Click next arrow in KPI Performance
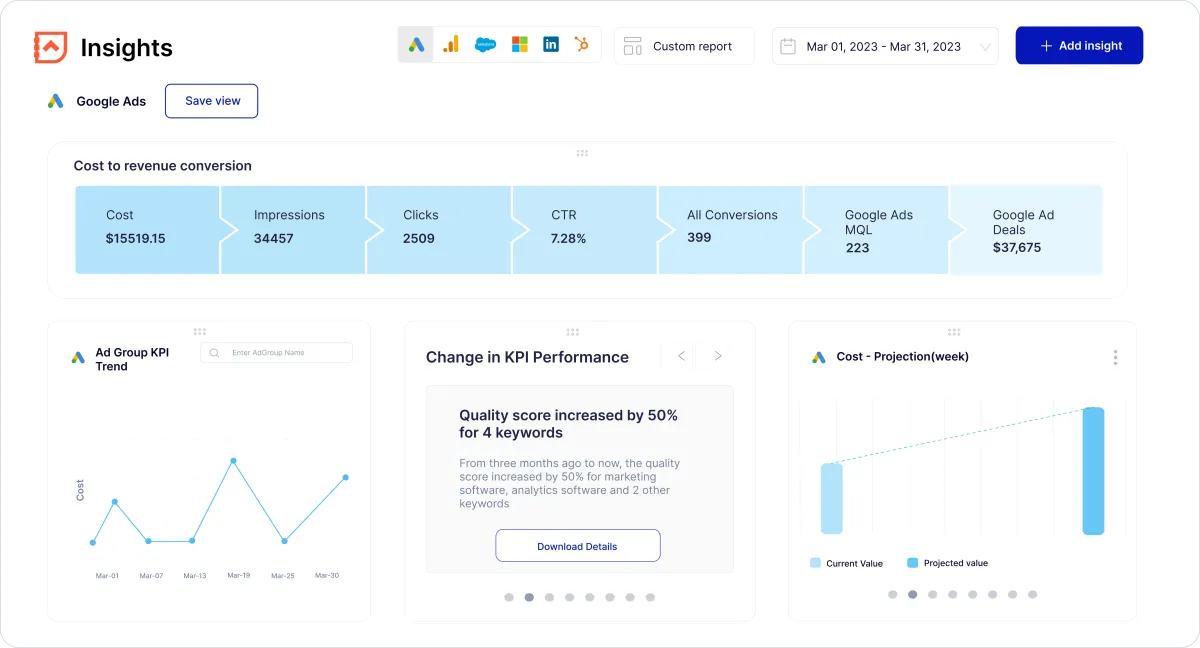Viewport: 1200px width, 648px height. pyautogui.click(x=717, y=356)
